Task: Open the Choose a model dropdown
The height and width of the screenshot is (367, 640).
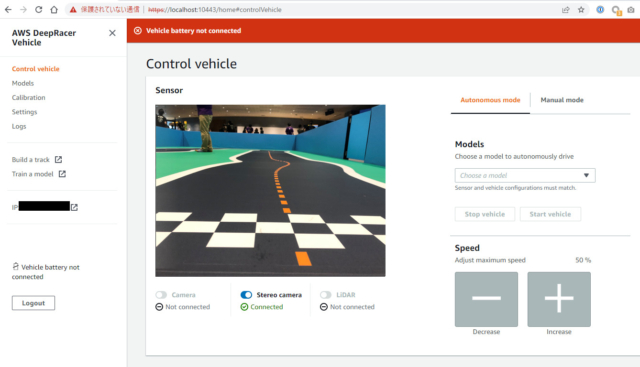Action: 525,176
